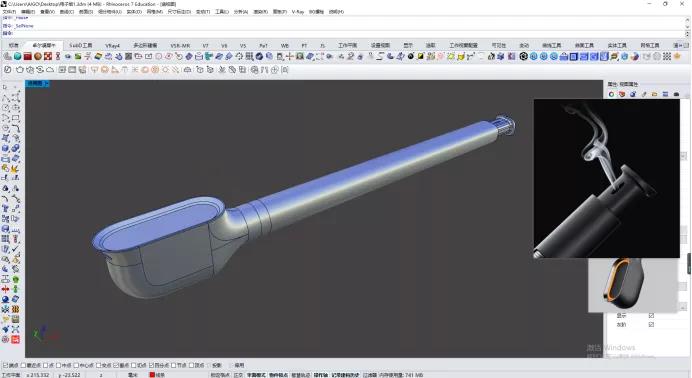The height and width of the screenshot is (378, 692).
Task: Toggle 锁定格点 in the status bar
Action: coord(220,375)
